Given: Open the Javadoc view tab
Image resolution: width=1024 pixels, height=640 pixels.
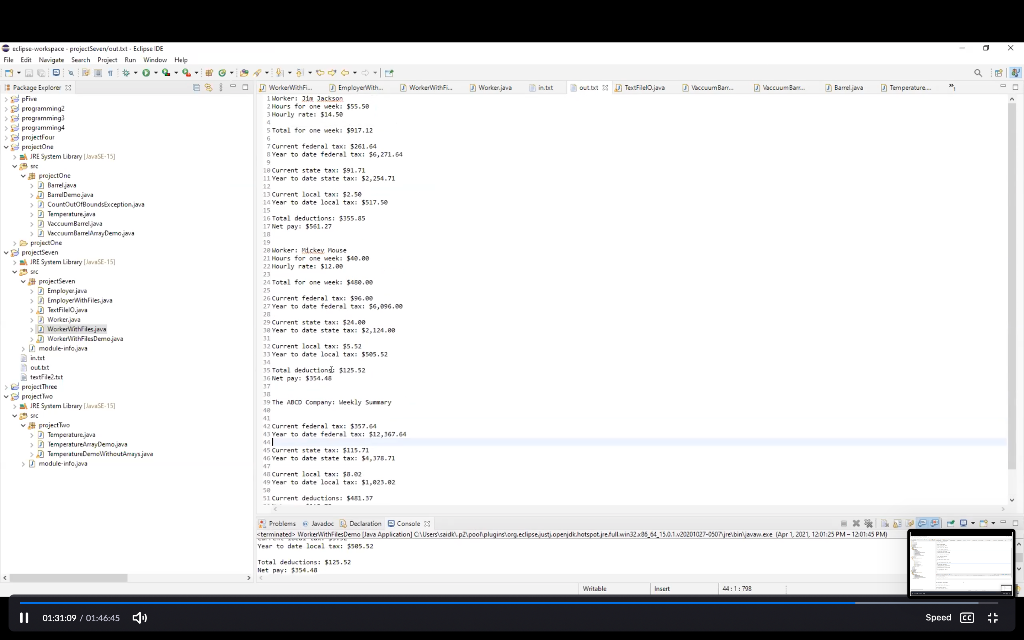Looking at the screenshot, I should point(318,524).
